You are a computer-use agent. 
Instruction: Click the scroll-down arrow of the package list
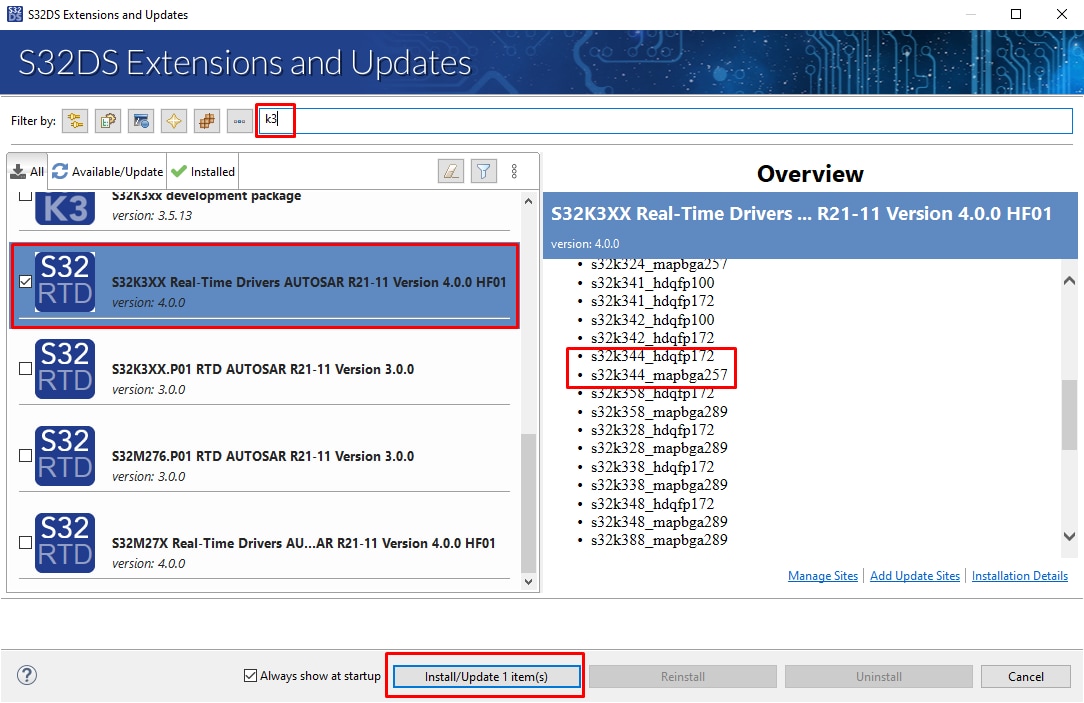[x=528, y=581]
